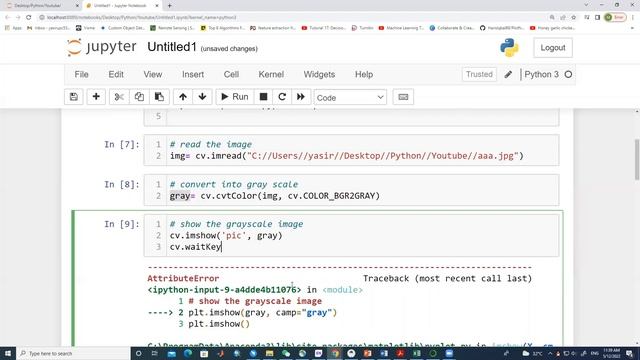
Task: Open the Cell menu
Action: pyautogui.click(x=231, y=74)
